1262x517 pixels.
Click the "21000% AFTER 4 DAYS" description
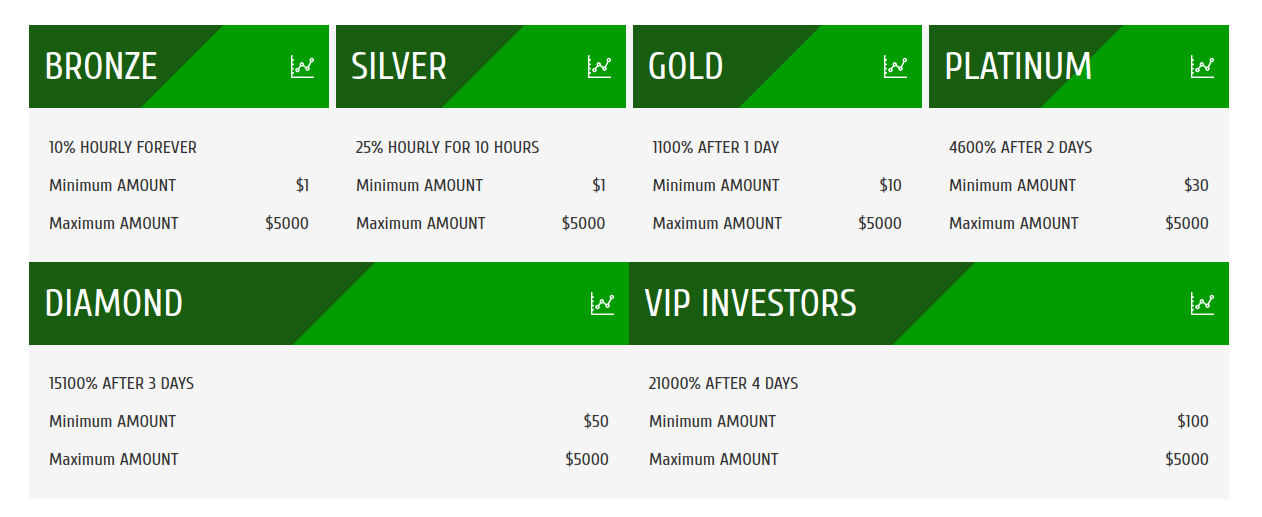pos(723,384)
